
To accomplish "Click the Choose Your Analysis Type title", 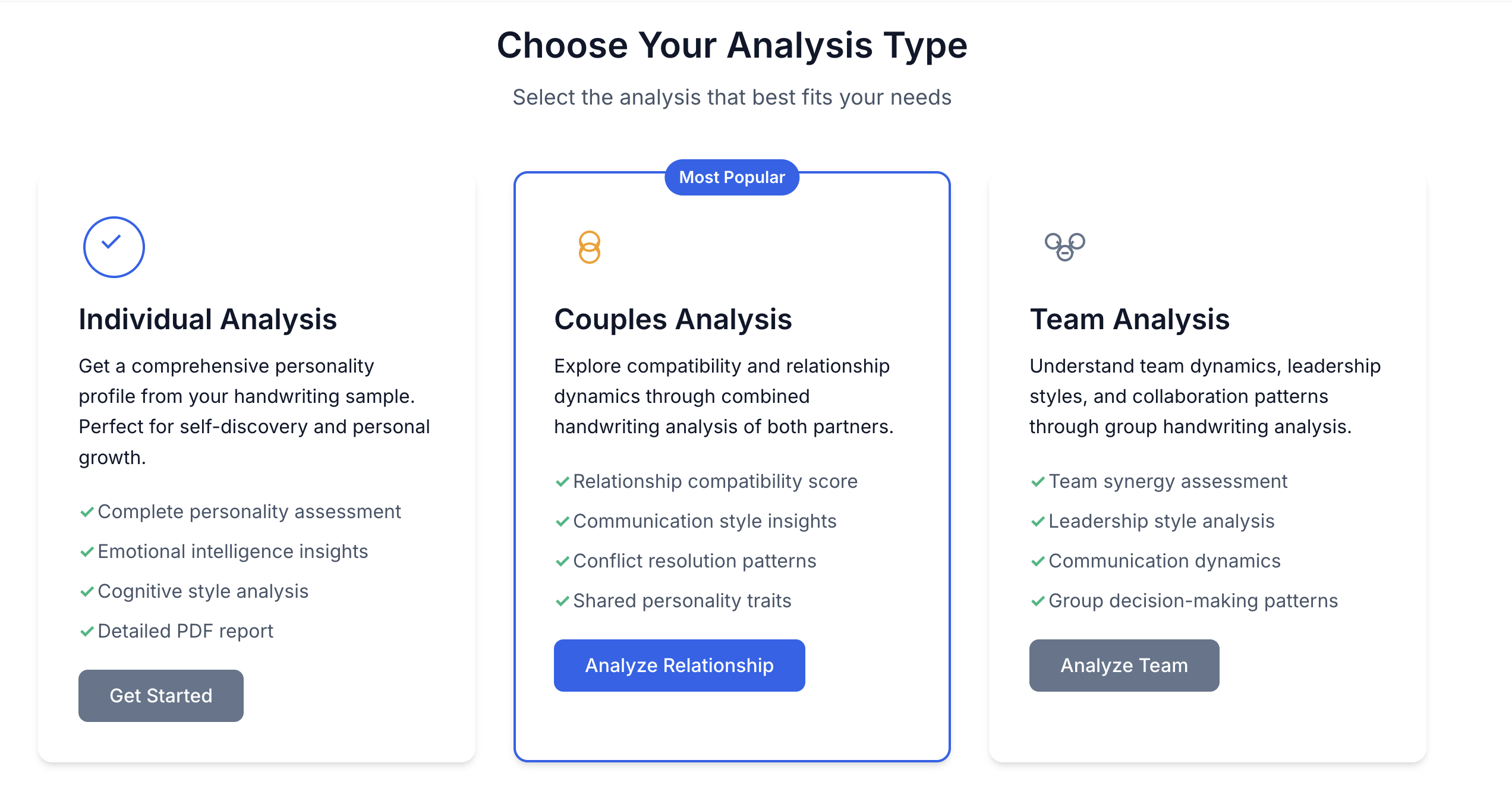I will pyautogui.click(x=732, y=45).
